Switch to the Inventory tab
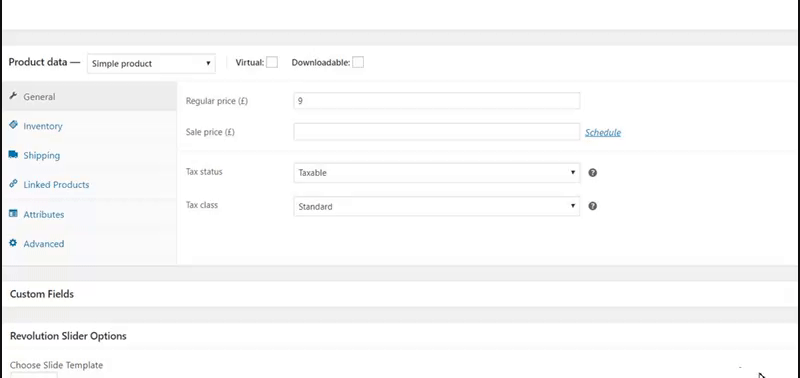This screenshot has width=800, height=378. click(90, 126)
